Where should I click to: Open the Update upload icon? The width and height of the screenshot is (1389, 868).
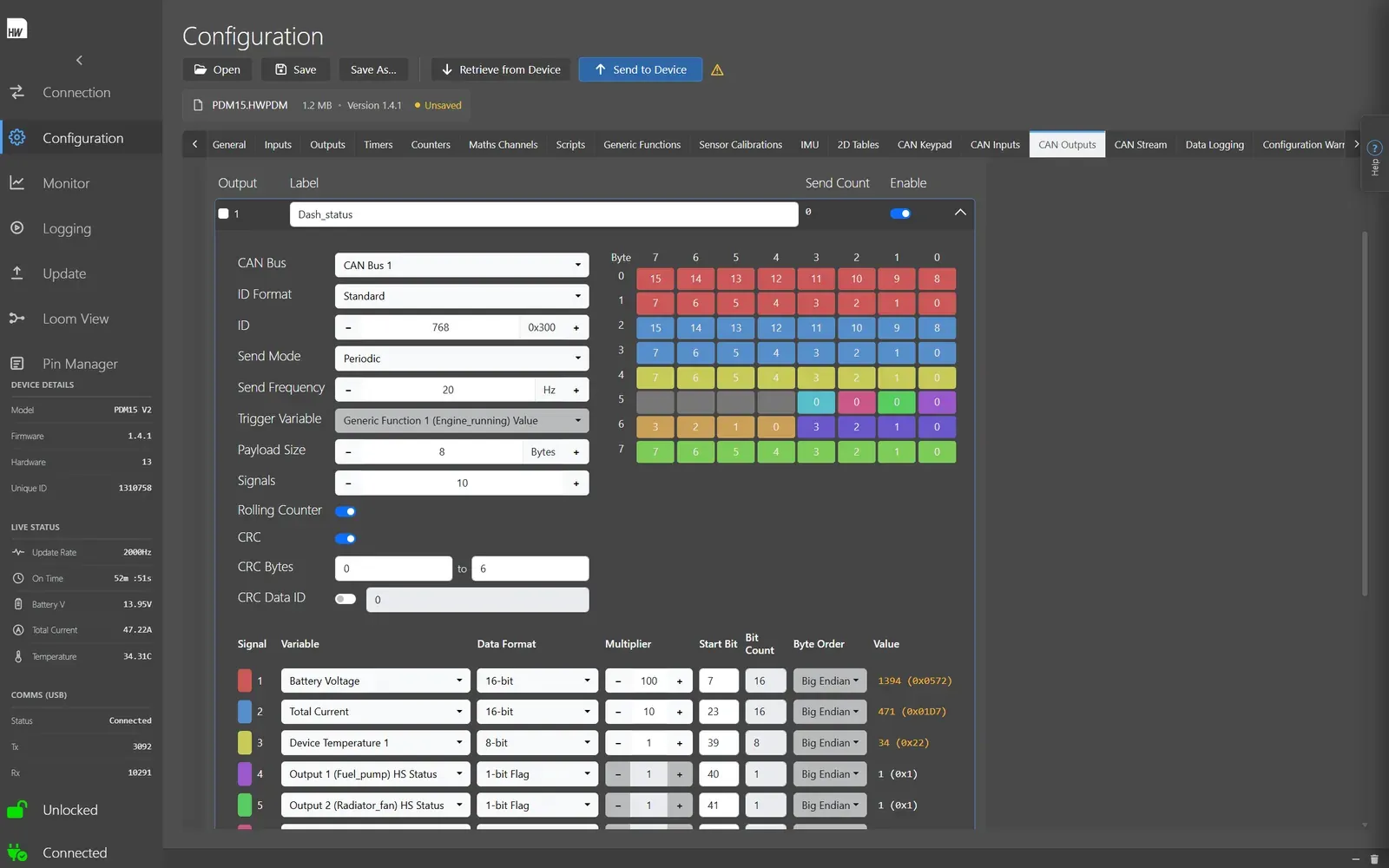tap(17, 273)
